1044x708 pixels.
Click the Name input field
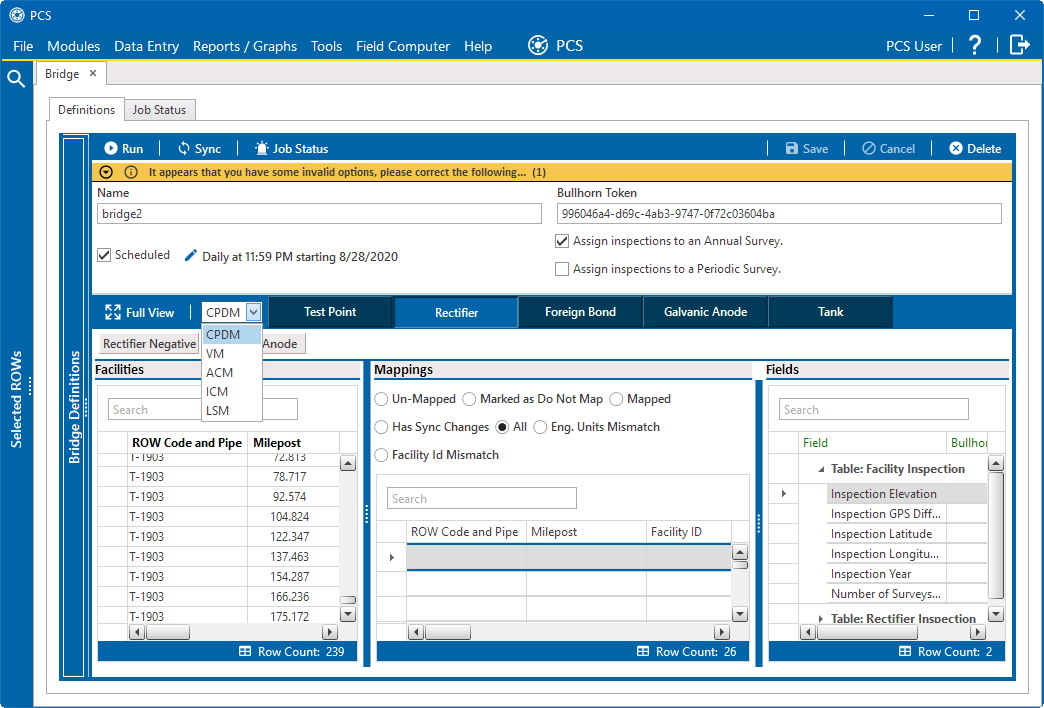(319, 214)
